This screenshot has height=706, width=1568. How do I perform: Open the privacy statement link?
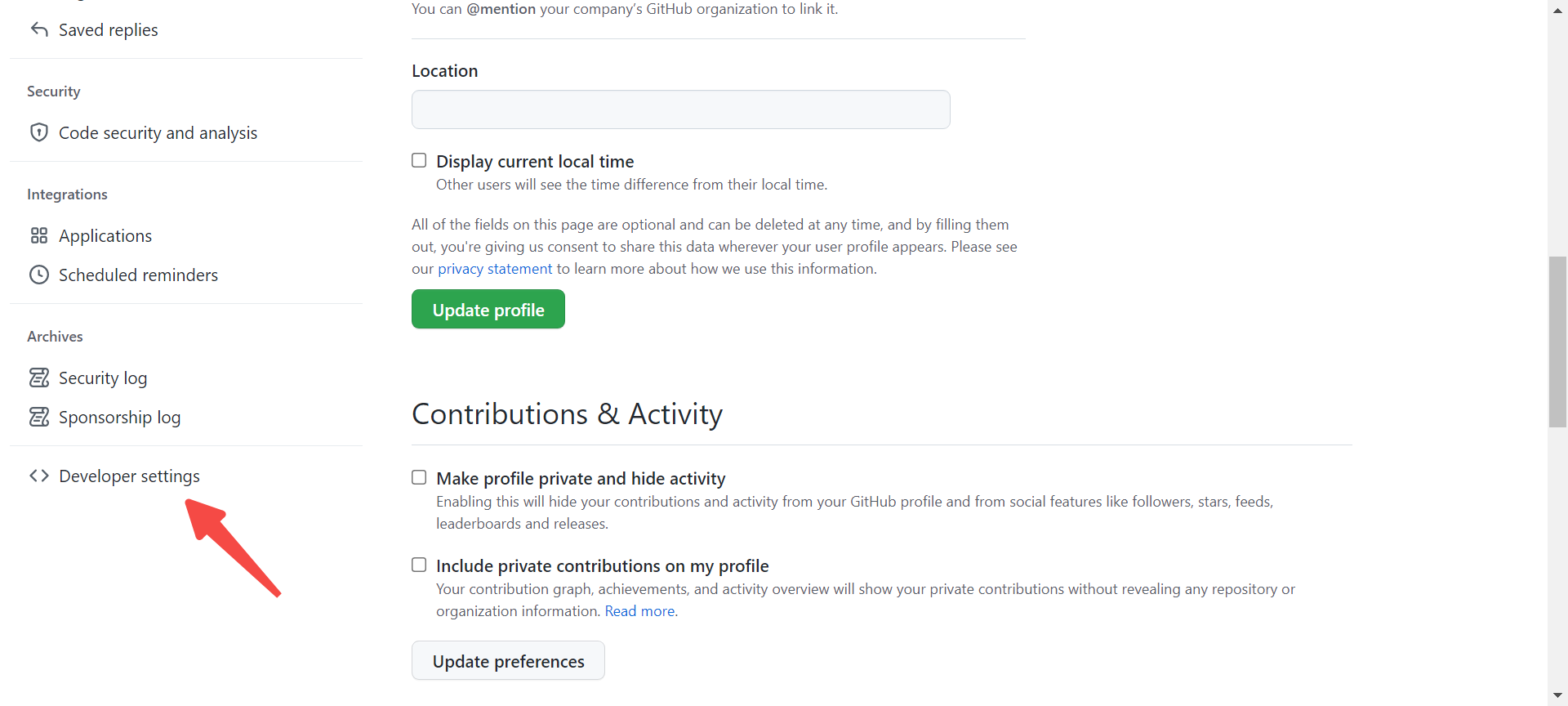click(495, 269)
